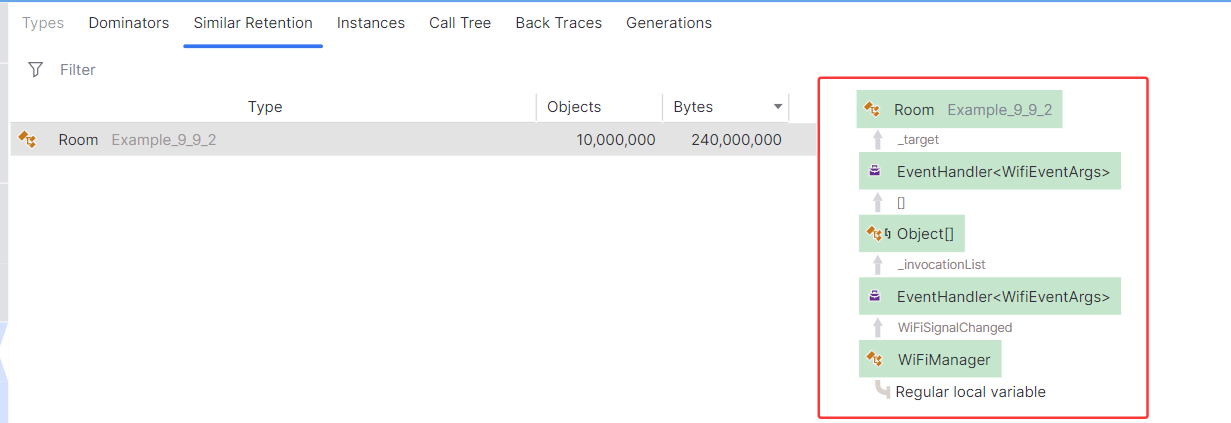Switch to the Dominators tab
This screenshot has width=1231, height=423.
click(x=129, y=22)
